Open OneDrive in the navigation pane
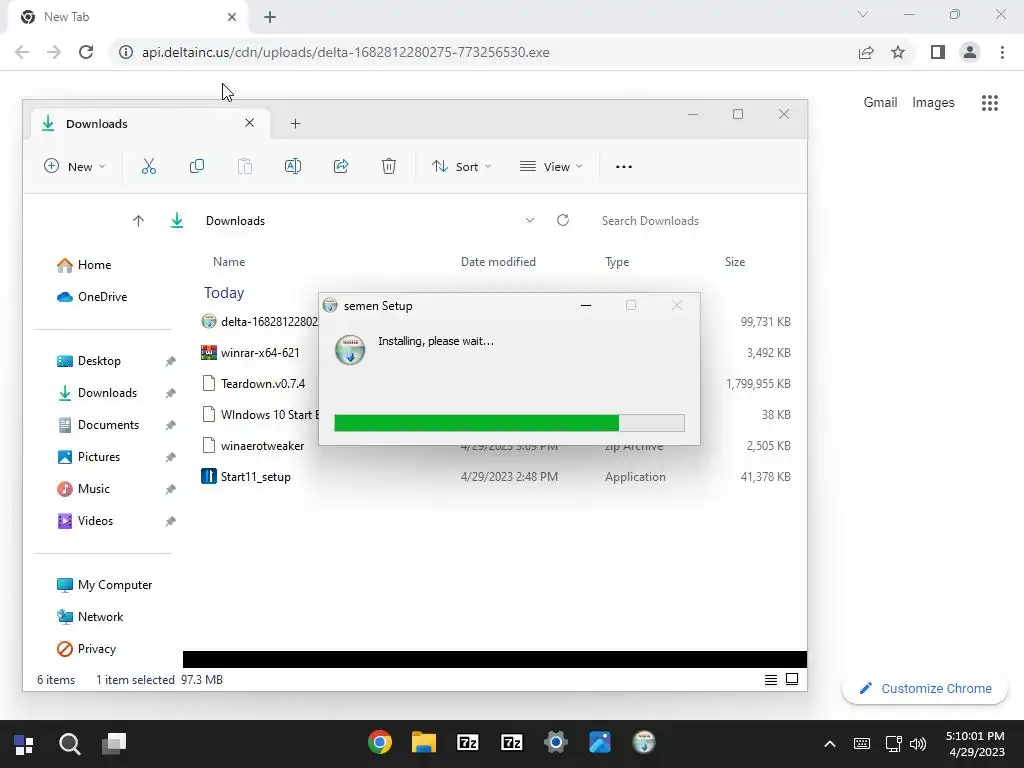This screenshot has width=1024, height=768. 92,296
